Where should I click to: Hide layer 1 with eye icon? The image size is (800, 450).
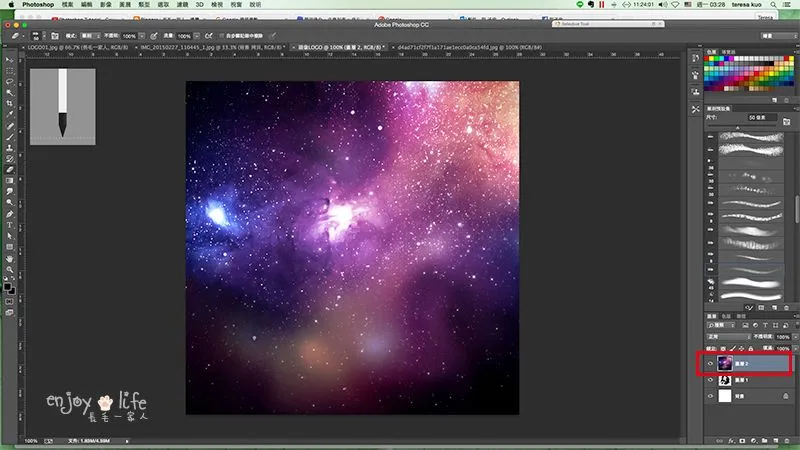point(710,380)
